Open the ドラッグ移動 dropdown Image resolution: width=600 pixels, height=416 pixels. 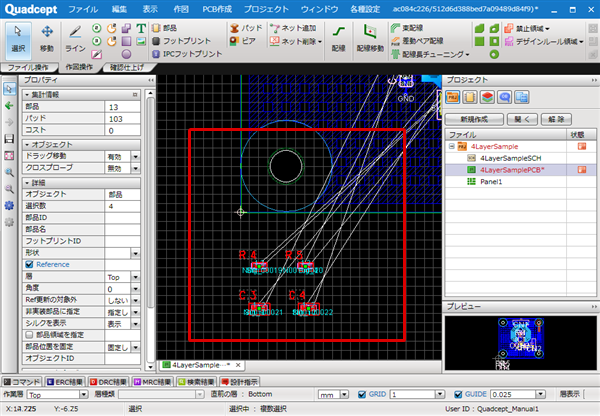coord(135,157)
